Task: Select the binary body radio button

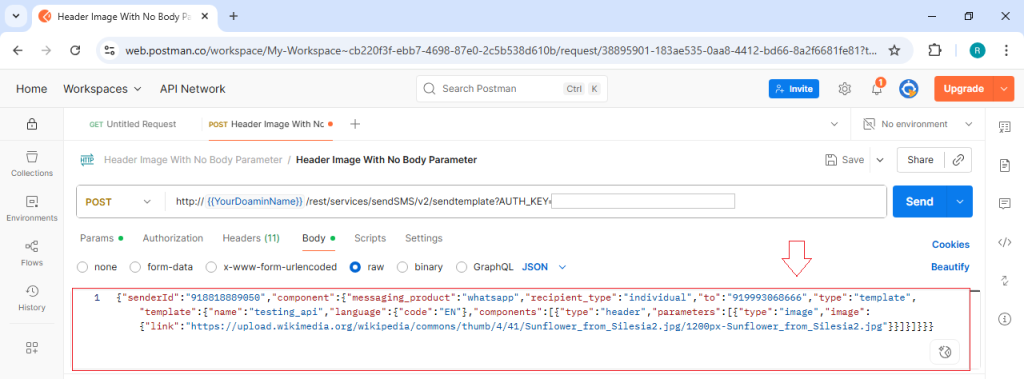Action: point(402,267)
